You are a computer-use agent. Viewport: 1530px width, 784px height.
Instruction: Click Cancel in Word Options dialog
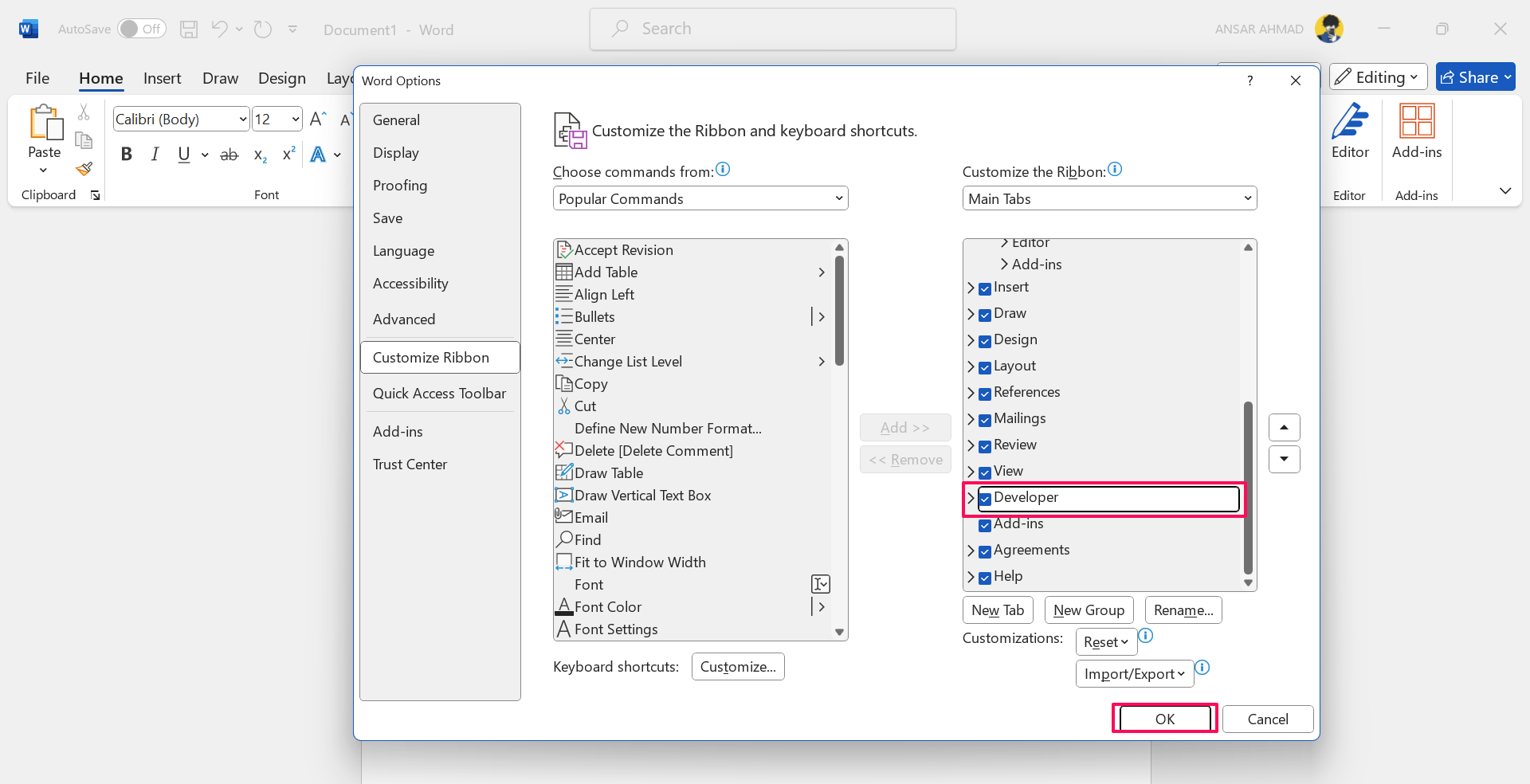(x=1268, y=719)
